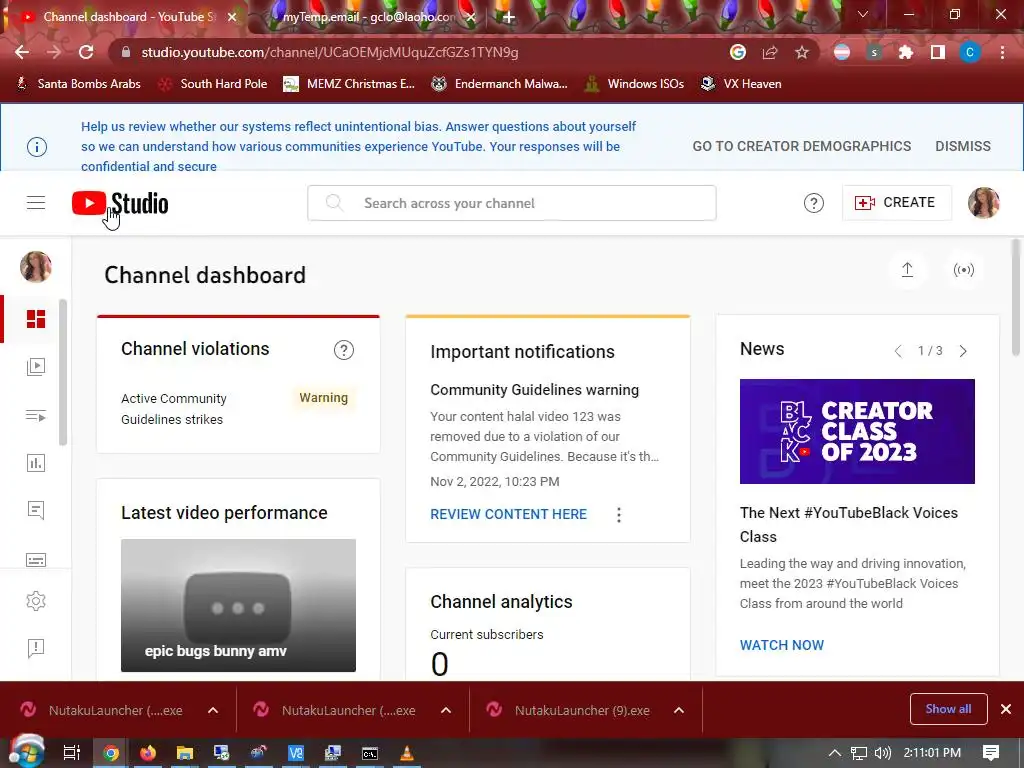Open Endermanch Malwa... bookmark
Screen dimensions: 1024x768
pyautogui.click(x=500, y=84)
